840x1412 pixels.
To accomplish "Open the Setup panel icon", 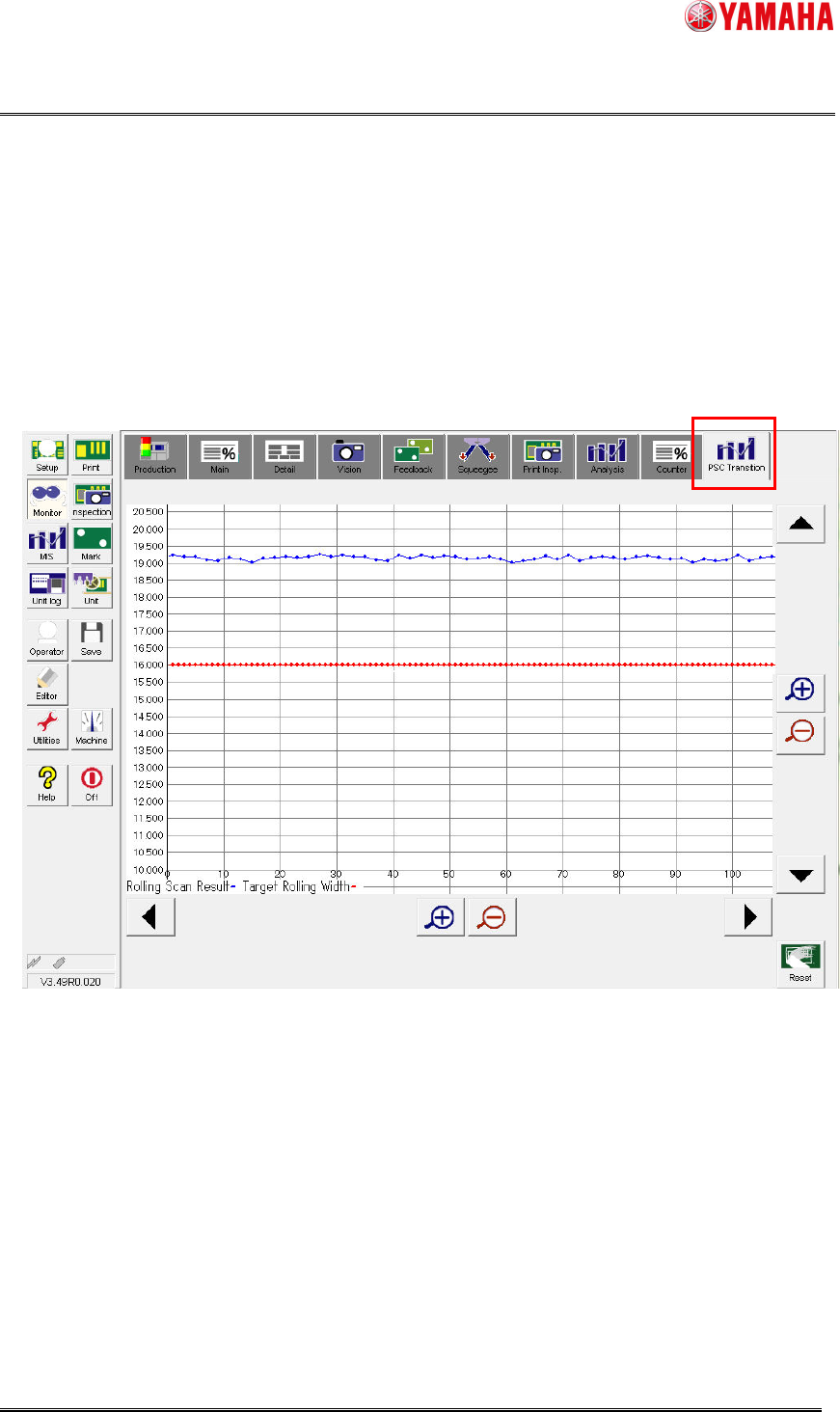I will pos(47,454).
